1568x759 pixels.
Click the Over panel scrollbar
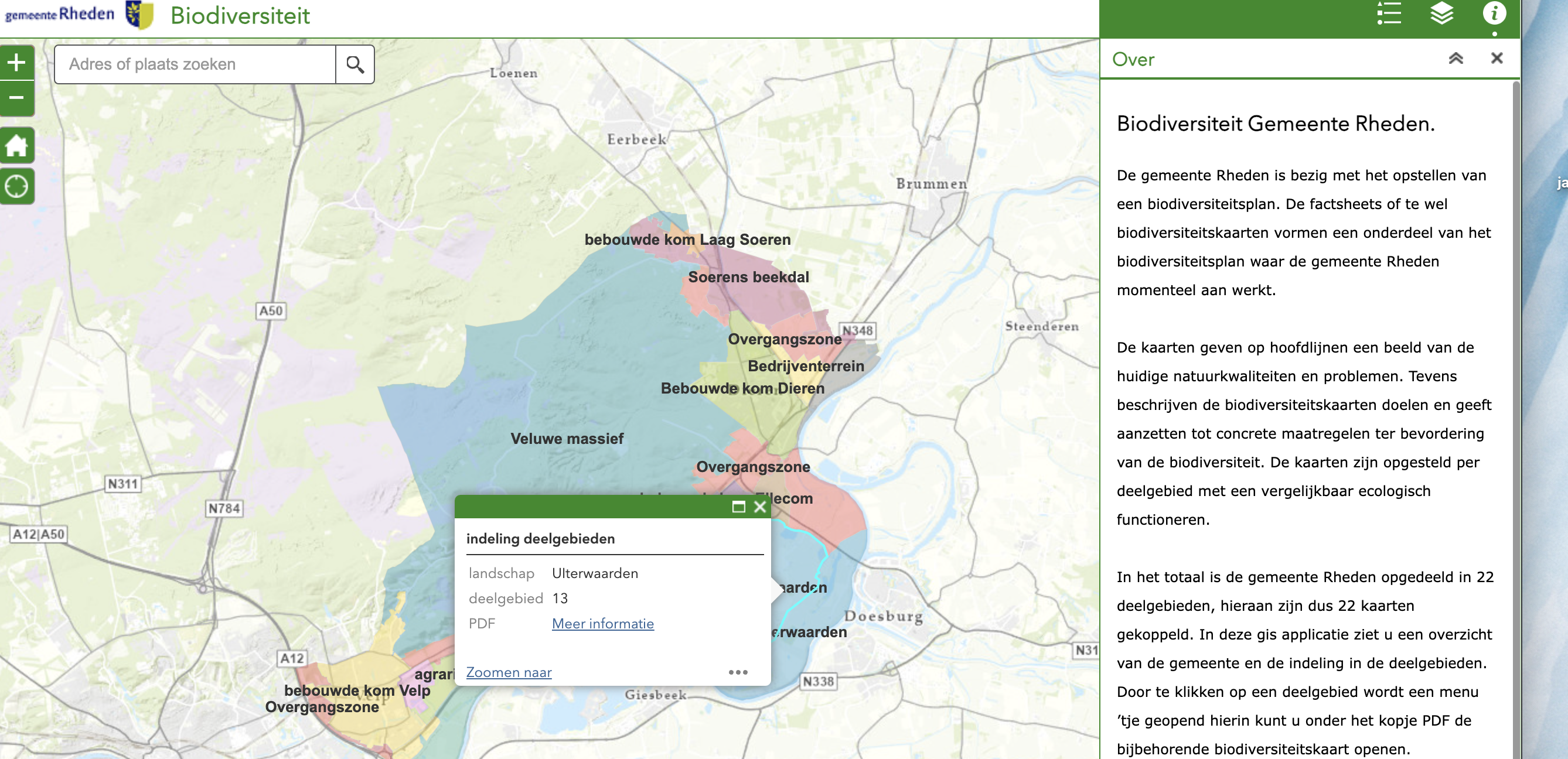click(x=1516, y=365)
